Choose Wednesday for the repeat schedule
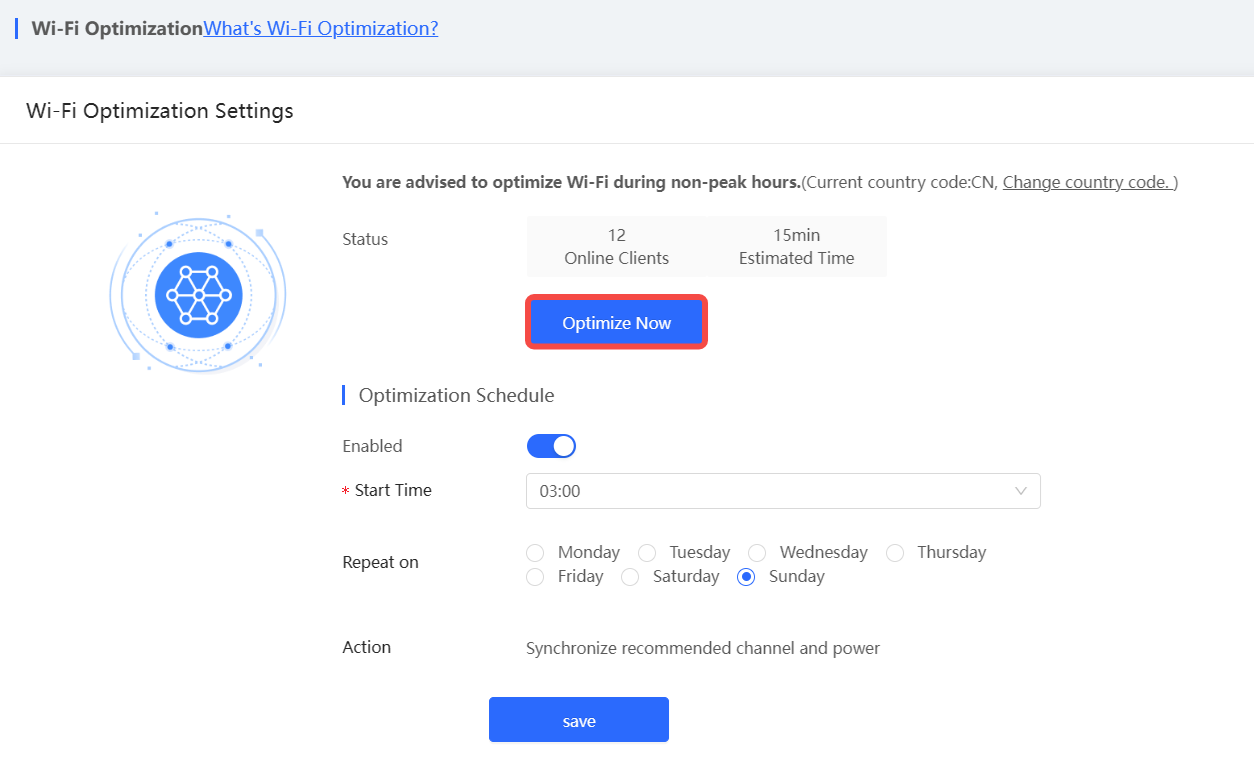The image size is (1254, 772). point(756,552)
